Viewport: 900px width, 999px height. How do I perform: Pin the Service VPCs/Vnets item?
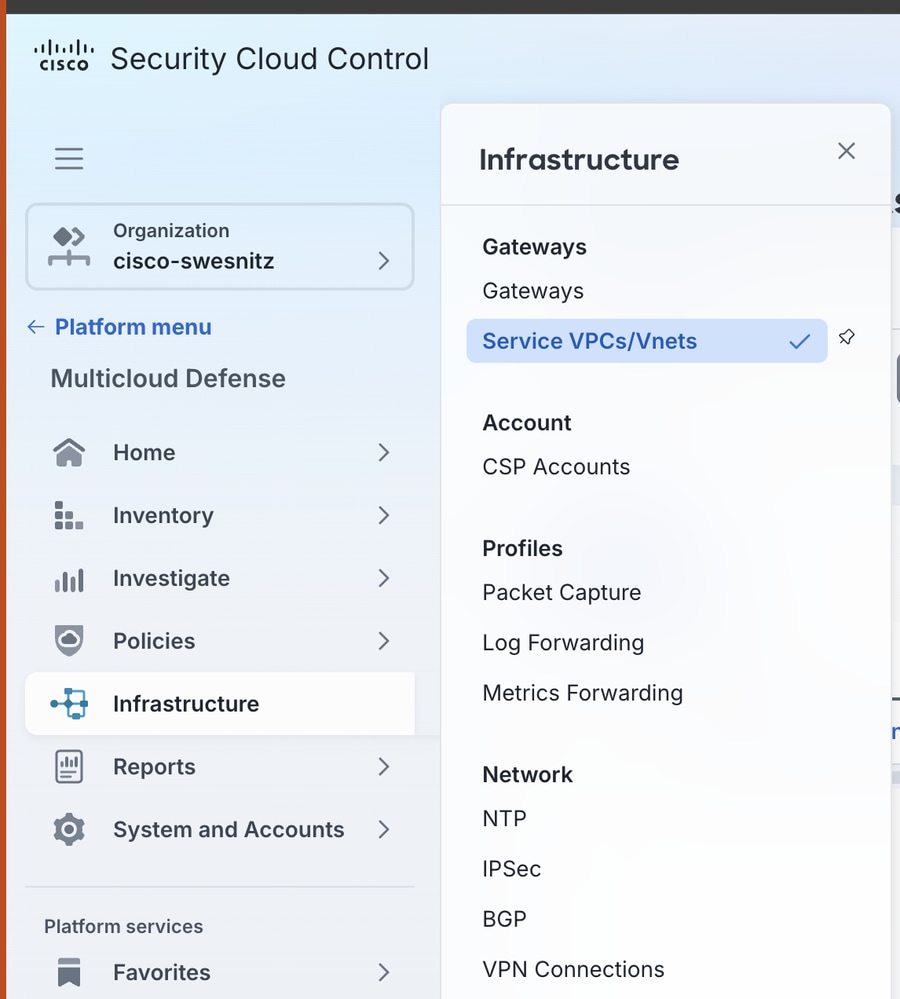pyautogui.click(x=846, y=337)
